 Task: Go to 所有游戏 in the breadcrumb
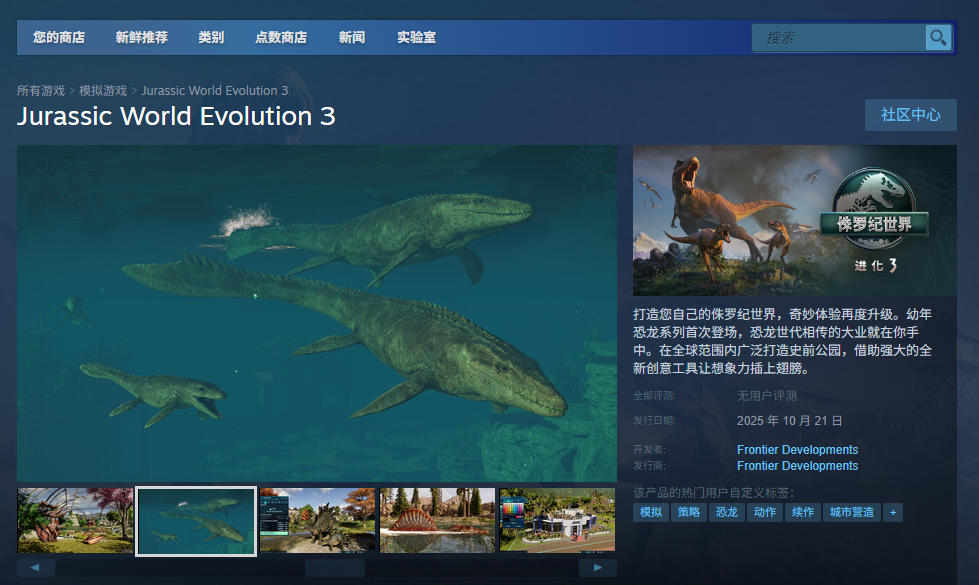click(x=41, y=91)
